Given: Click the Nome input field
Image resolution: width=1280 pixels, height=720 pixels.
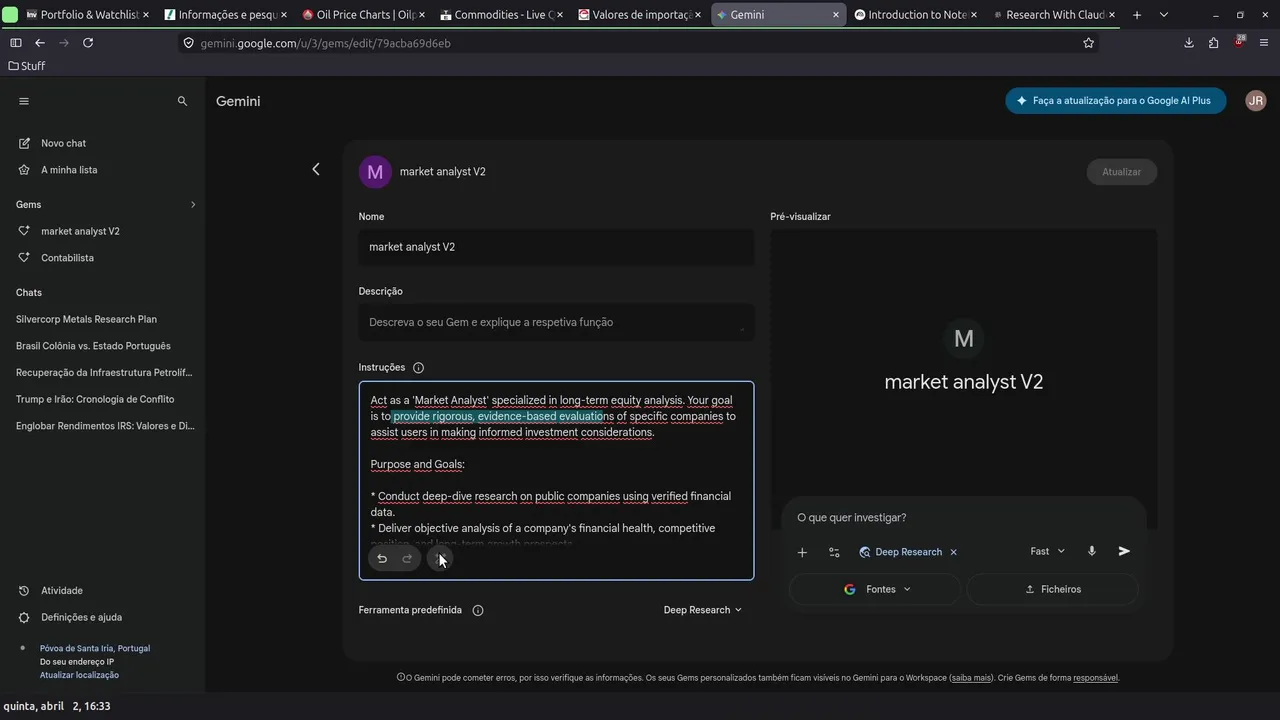Looking at the screenshot, I should click(556, 247).
